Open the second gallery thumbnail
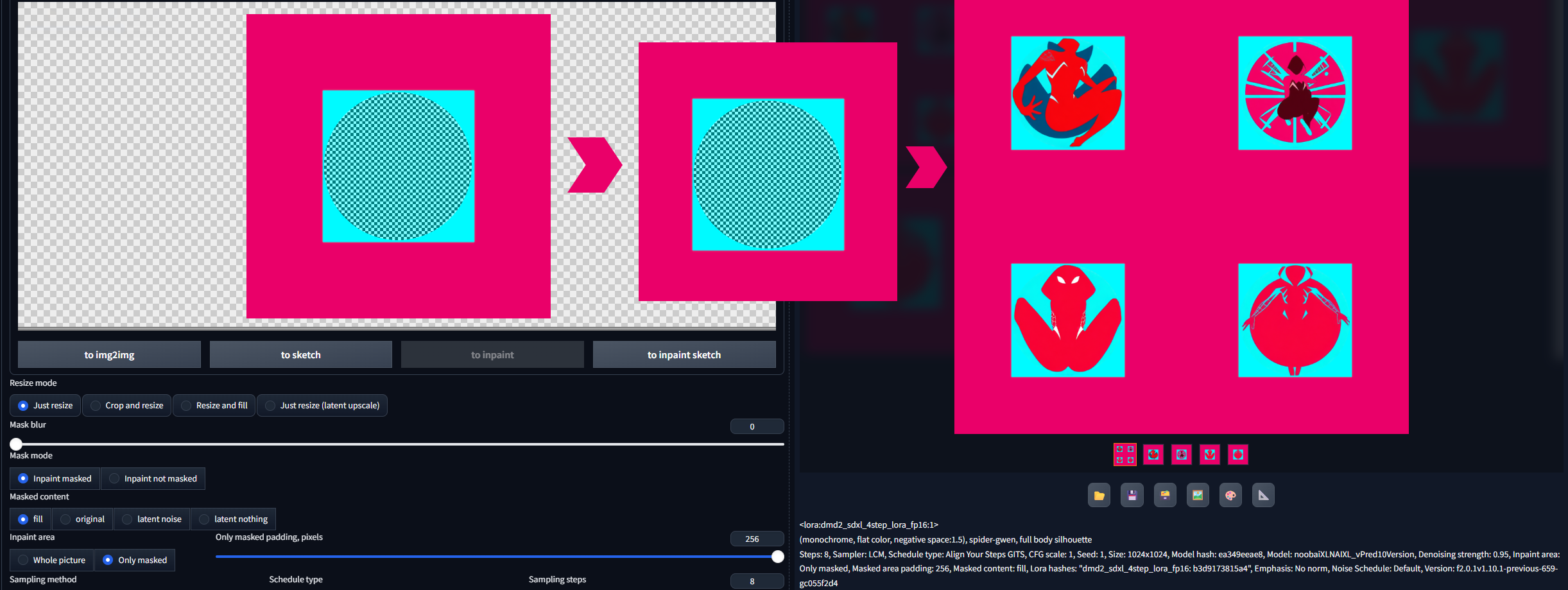Screen dimensions: 1568x590 [1153, 455]
